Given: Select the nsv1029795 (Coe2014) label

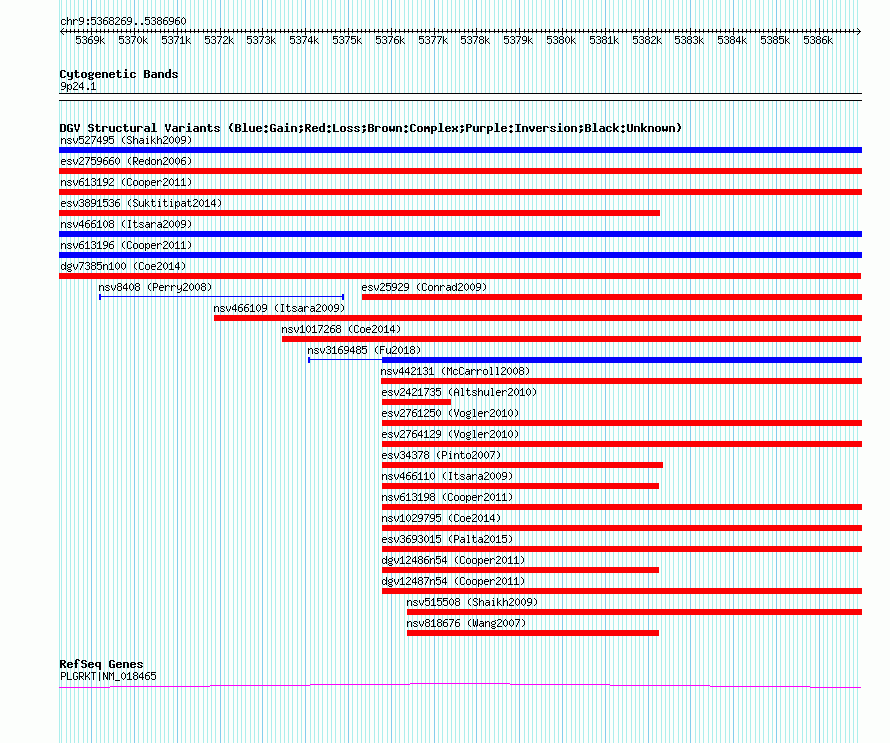Looking at the screenshot, I should (x=442, y=518).
